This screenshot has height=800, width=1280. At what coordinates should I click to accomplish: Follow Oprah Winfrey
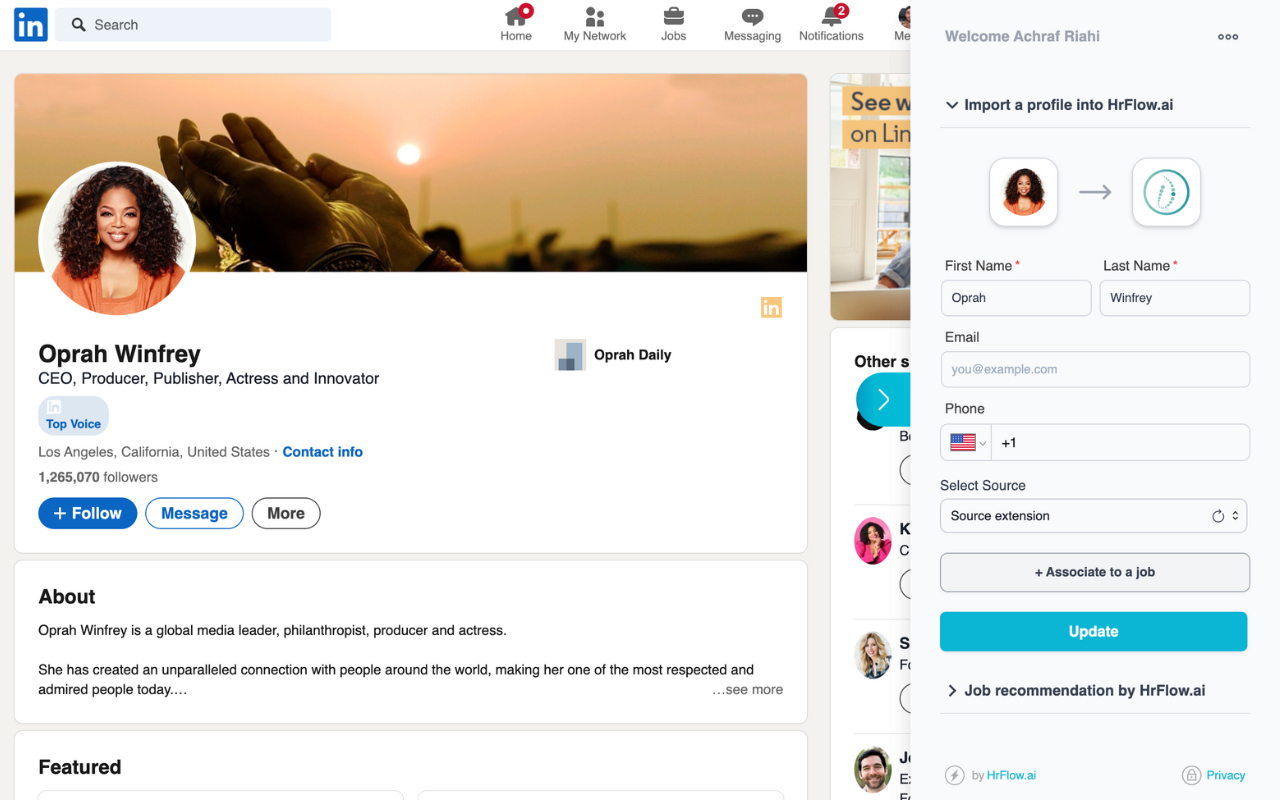pos(88,513)
